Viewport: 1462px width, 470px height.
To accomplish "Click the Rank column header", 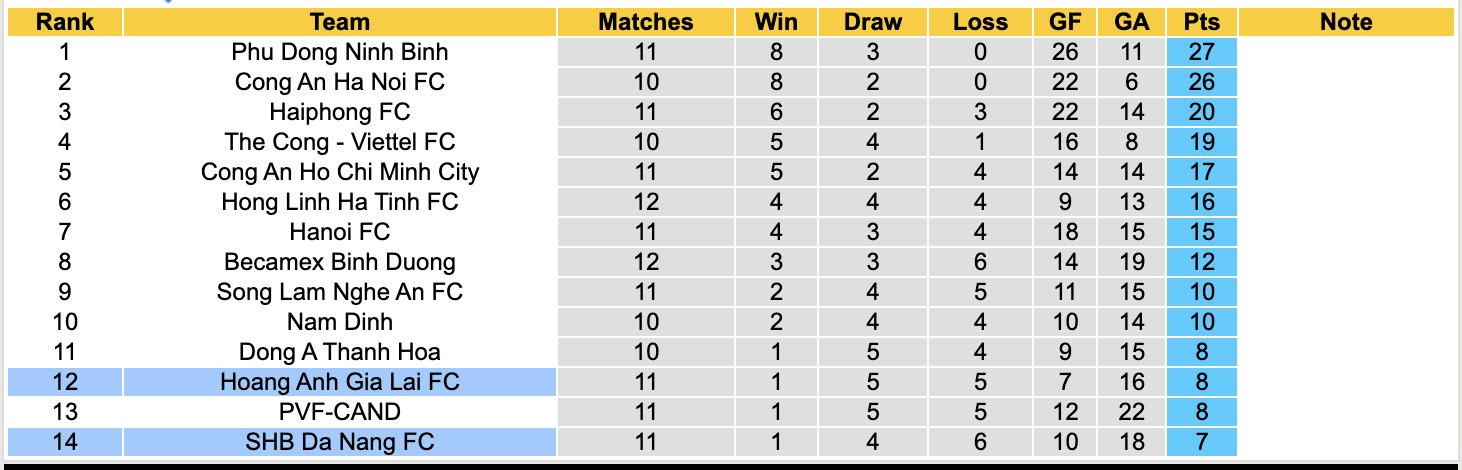I will [64, 22].
